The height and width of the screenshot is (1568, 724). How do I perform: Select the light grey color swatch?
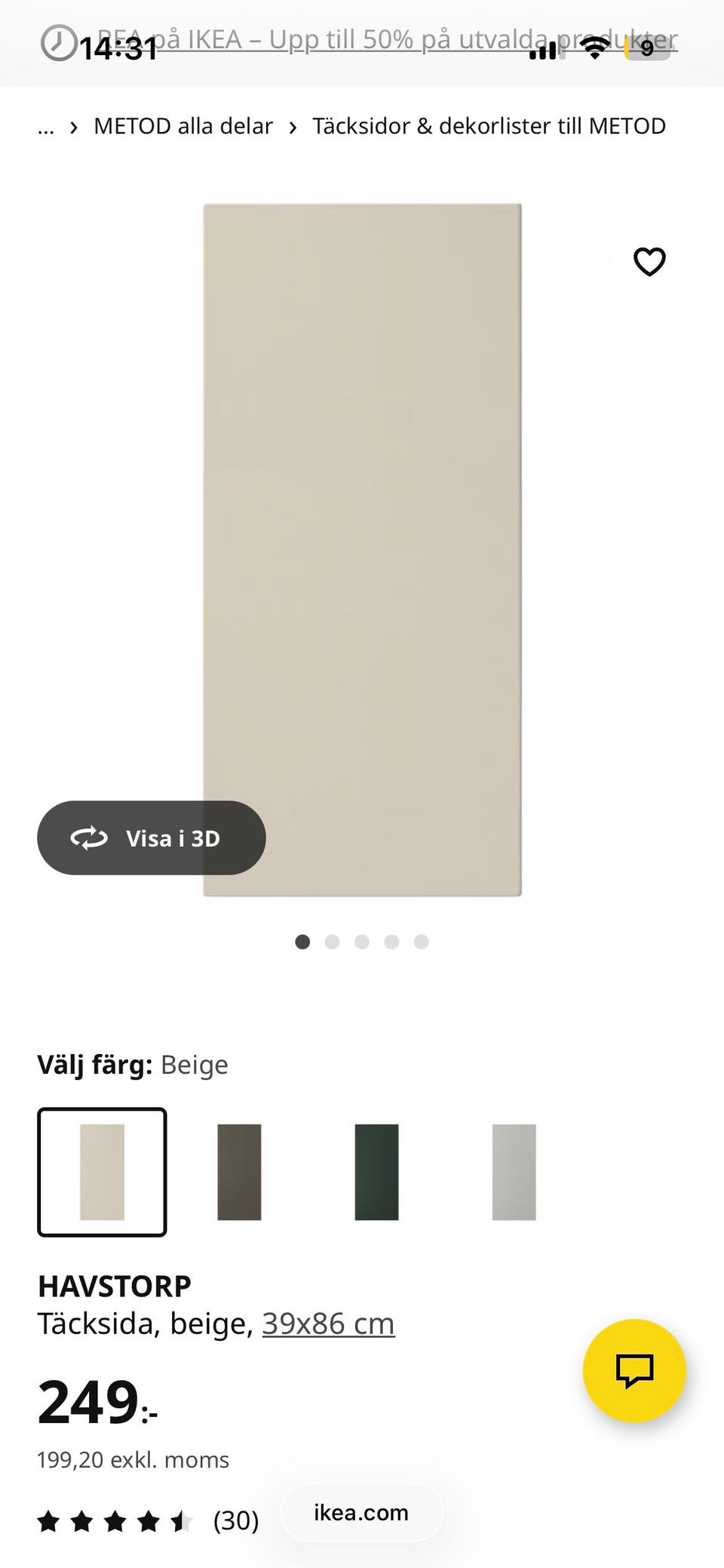pyautogui.click(x=514, y=1172)
